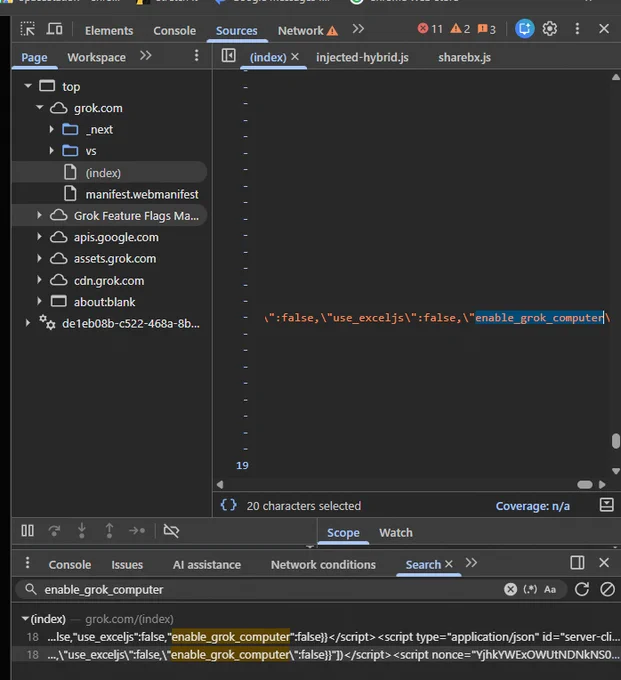Click the pretty print braces icon
Screen dimensions: 621x680
click(229, 505)
